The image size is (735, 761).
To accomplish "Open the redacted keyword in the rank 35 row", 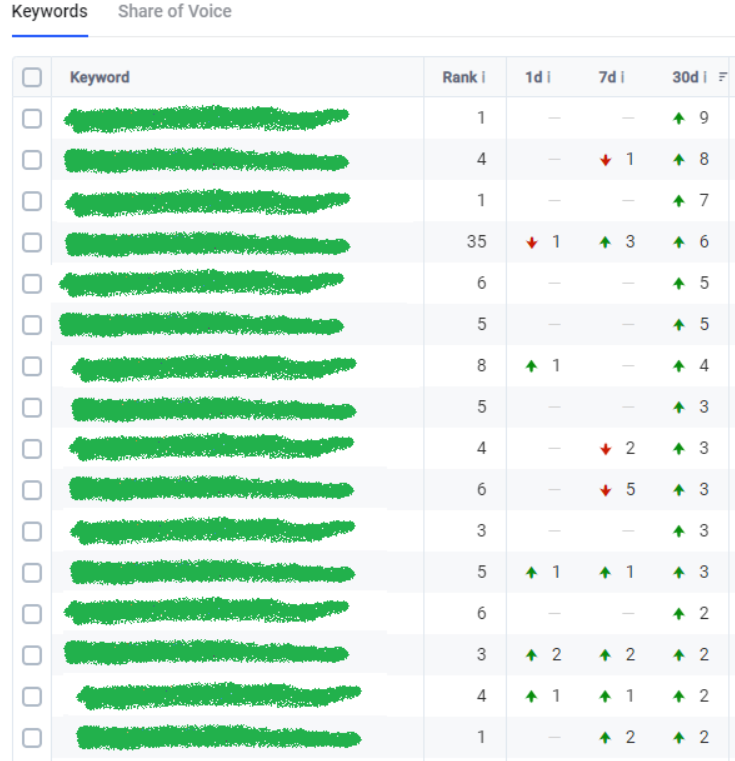I will point(207,243).
